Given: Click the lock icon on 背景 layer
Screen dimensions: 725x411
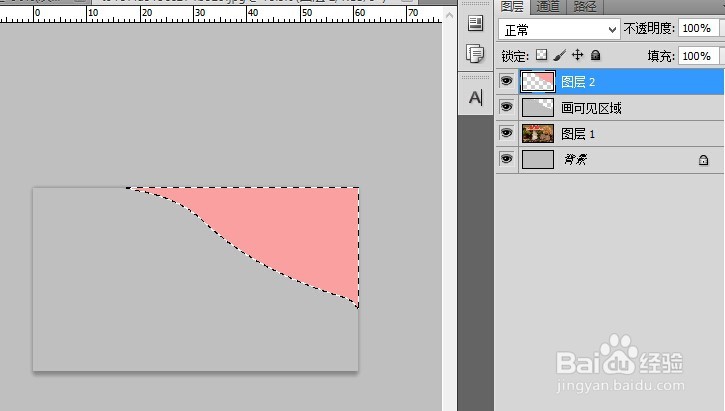Looking at the screenshot, I should click(703, 160).
